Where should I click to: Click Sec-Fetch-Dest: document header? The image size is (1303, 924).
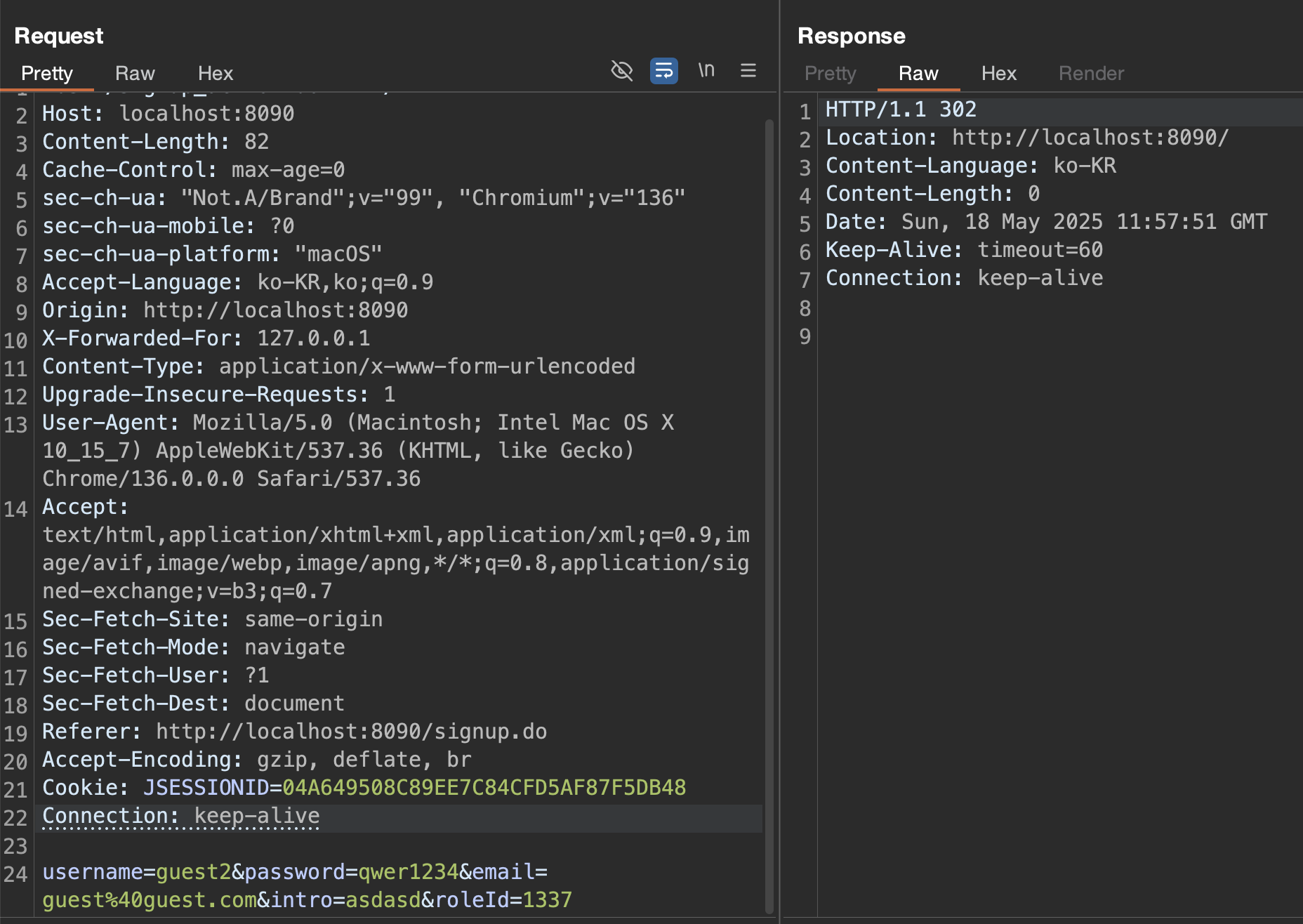(194, 704)
